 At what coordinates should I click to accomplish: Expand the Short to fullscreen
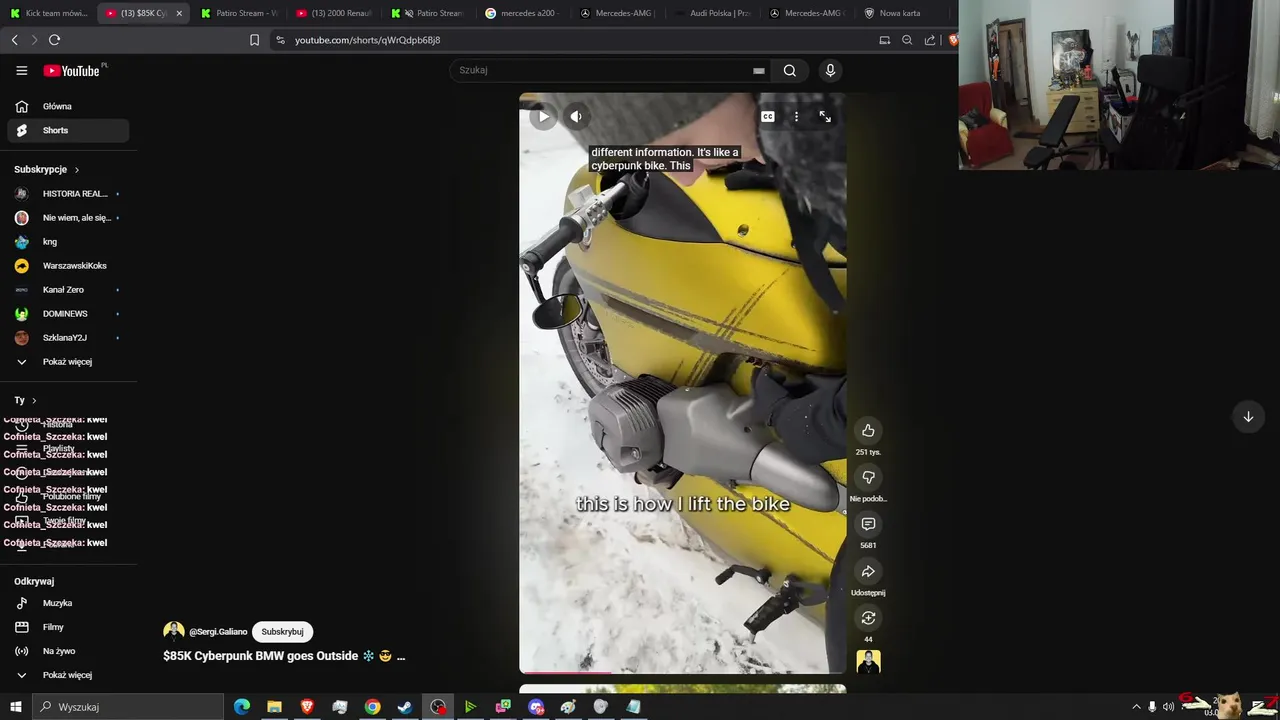point(825,117)
